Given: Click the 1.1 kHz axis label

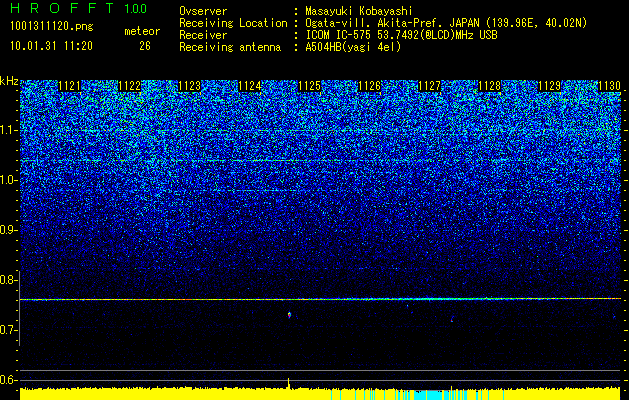Looking at the screenshot, I should [7, 130].
